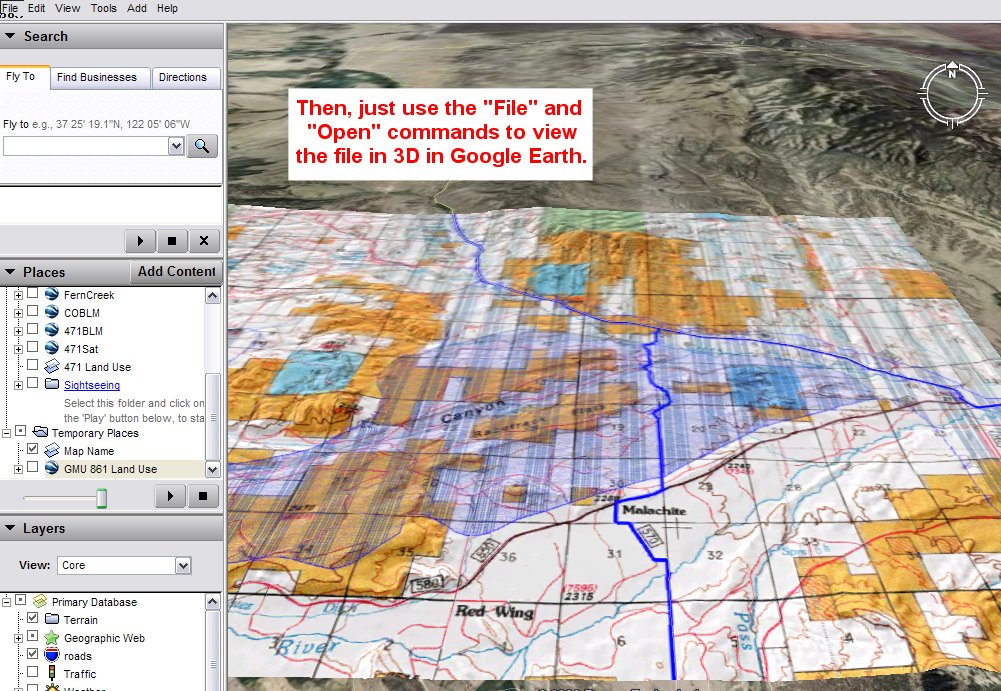Uncheck the Terrain layer checkbox

pos(33,619)
